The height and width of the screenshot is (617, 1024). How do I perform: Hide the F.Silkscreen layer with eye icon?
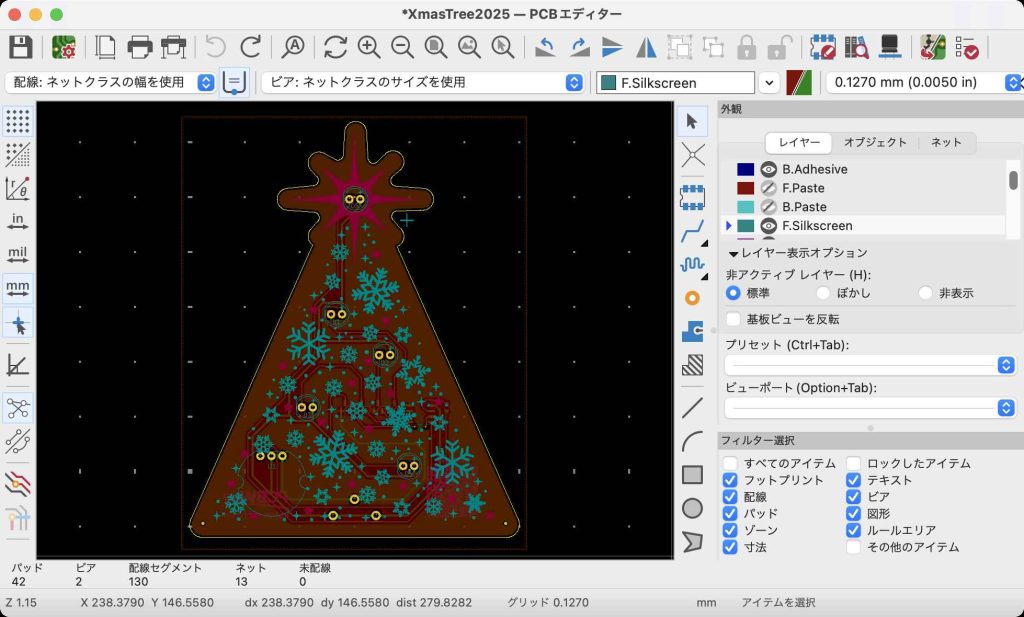[769, 226]
